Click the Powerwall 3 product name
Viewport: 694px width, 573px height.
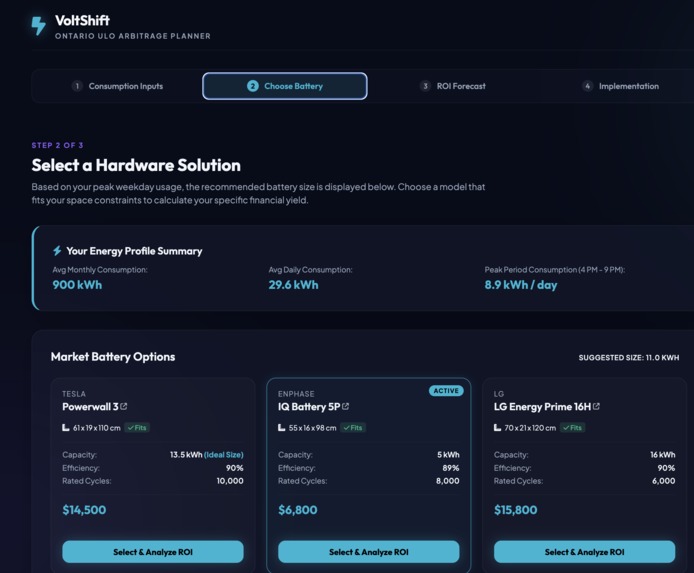pos(90,407)
